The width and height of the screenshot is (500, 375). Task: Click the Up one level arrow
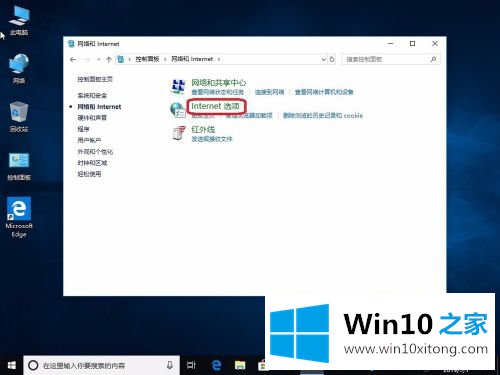pyautogui.click(x=109, y=59)
